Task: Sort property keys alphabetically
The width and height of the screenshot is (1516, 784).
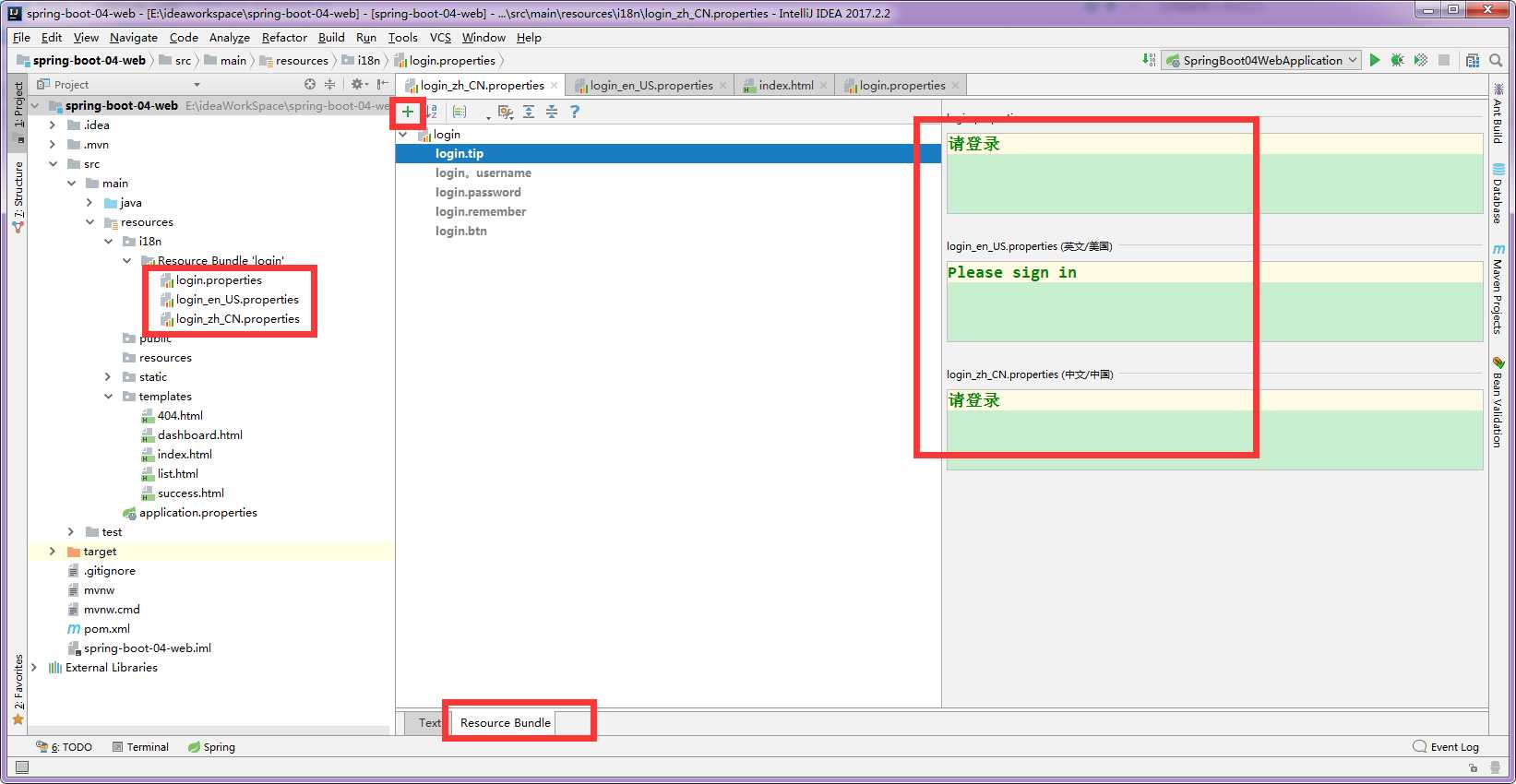Action: tap(432, 112)
